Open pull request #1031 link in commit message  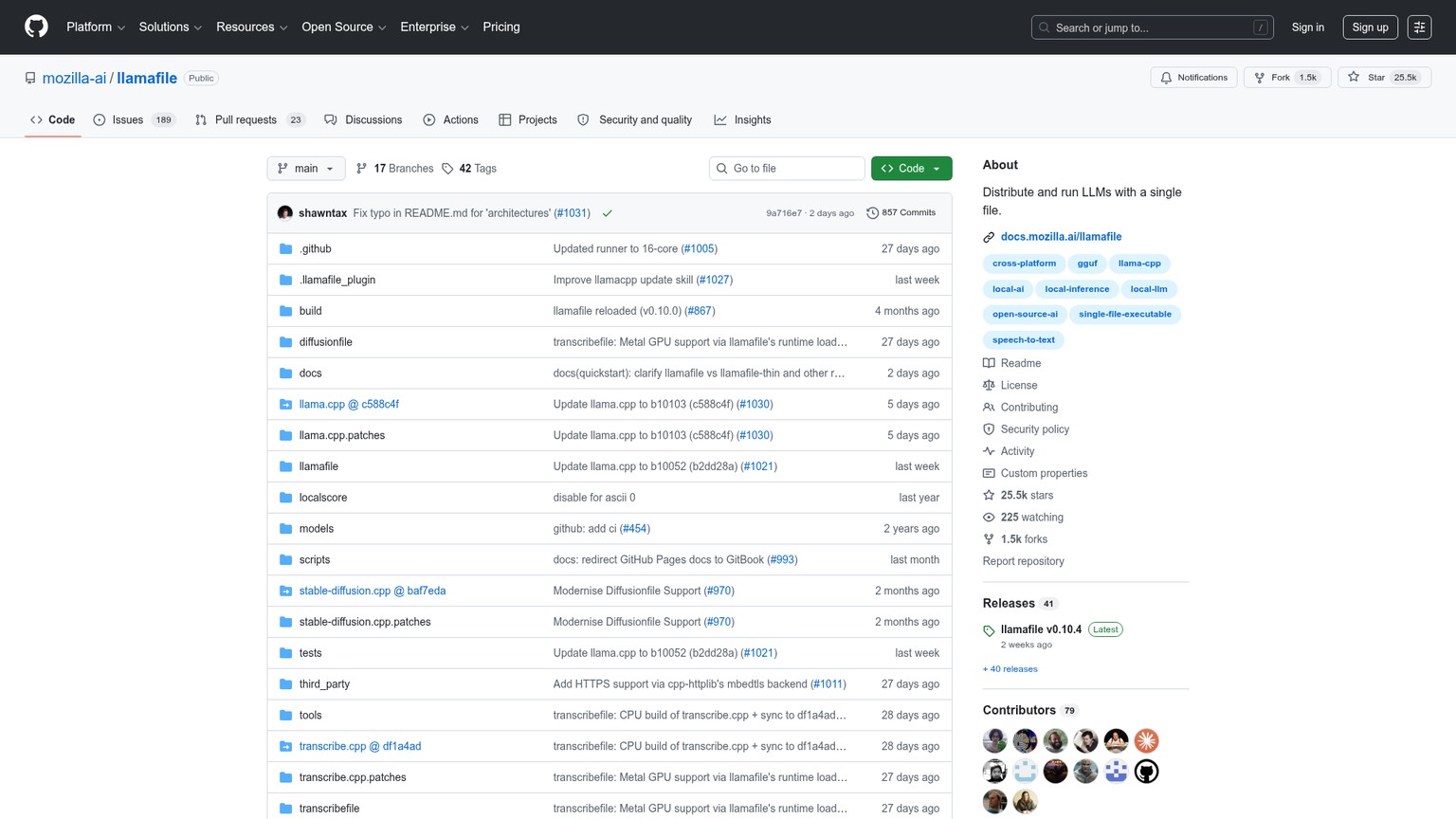pos(573,213)
